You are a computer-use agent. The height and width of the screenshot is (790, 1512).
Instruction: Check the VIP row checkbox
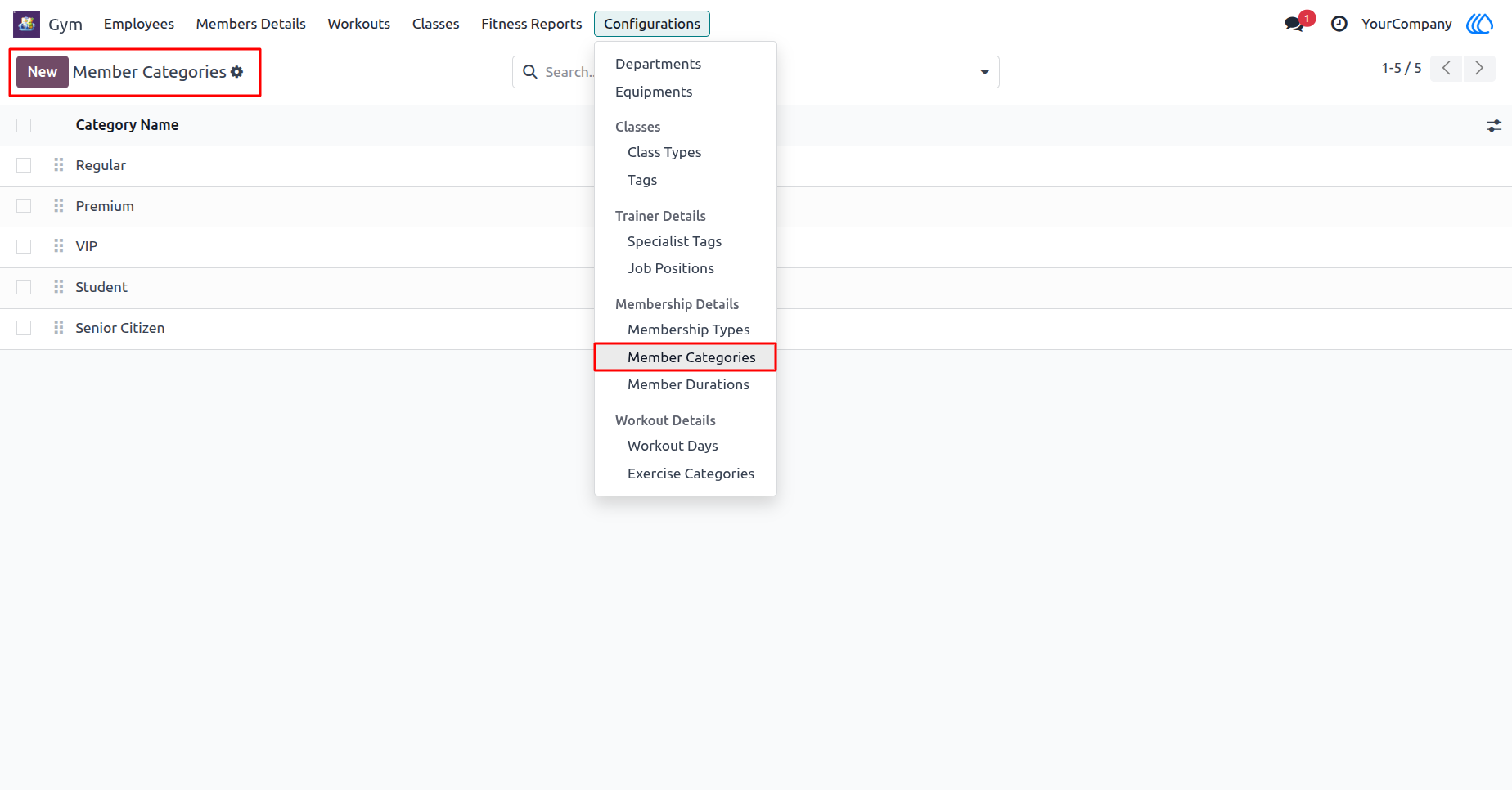(x=24, y=246)
